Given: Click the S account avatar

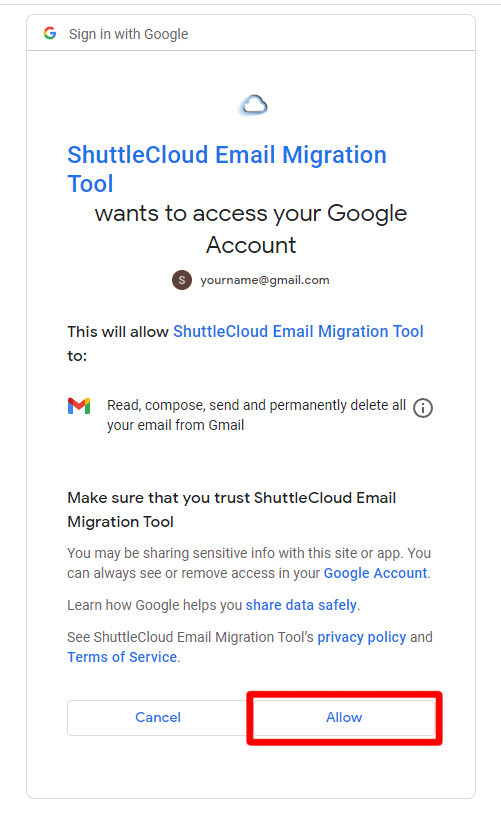Looking at the screenshot, I should [182, 280].
